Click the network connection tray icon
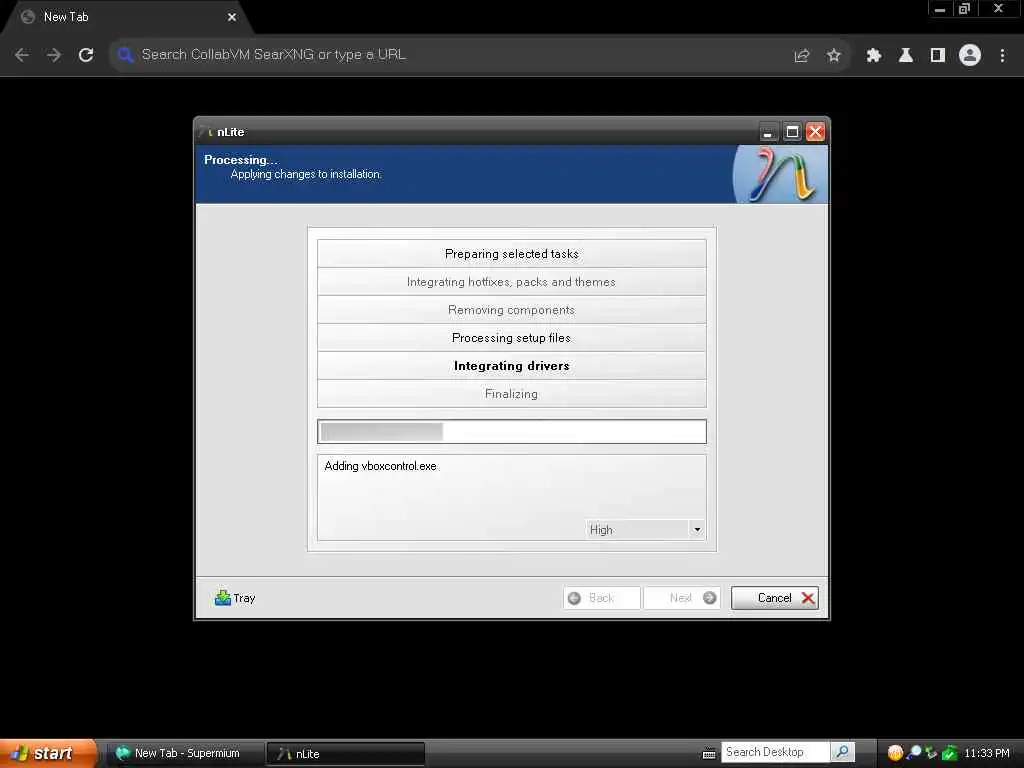The height and width of the screenshot is (768, 1024). point(931,753)
